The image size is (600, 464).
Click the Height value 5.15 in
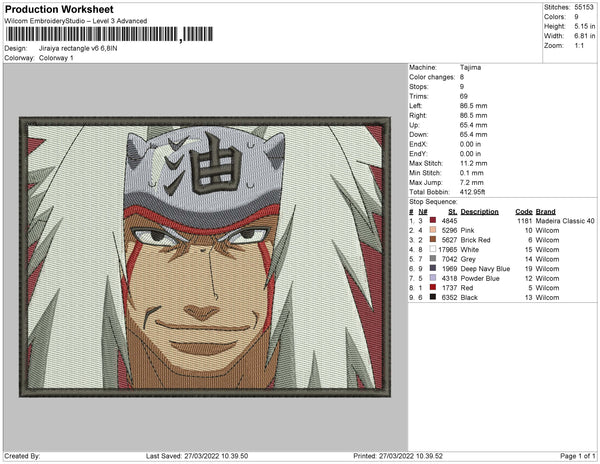[584, 26]
